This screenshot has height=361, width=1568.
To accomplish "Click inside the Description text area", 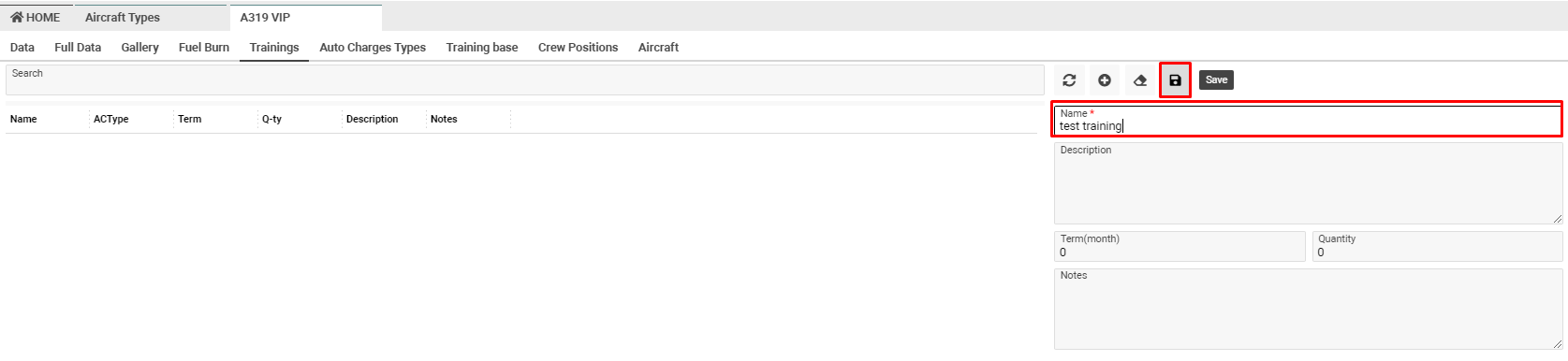I will [1308, 183].
